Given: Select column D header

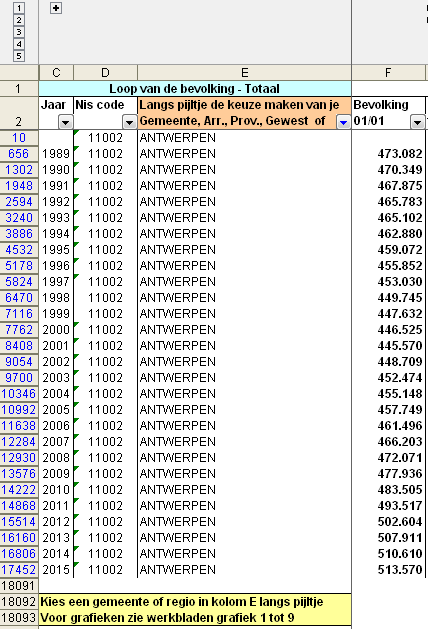Looking at the screenshot, I should [x=105, y=73].
